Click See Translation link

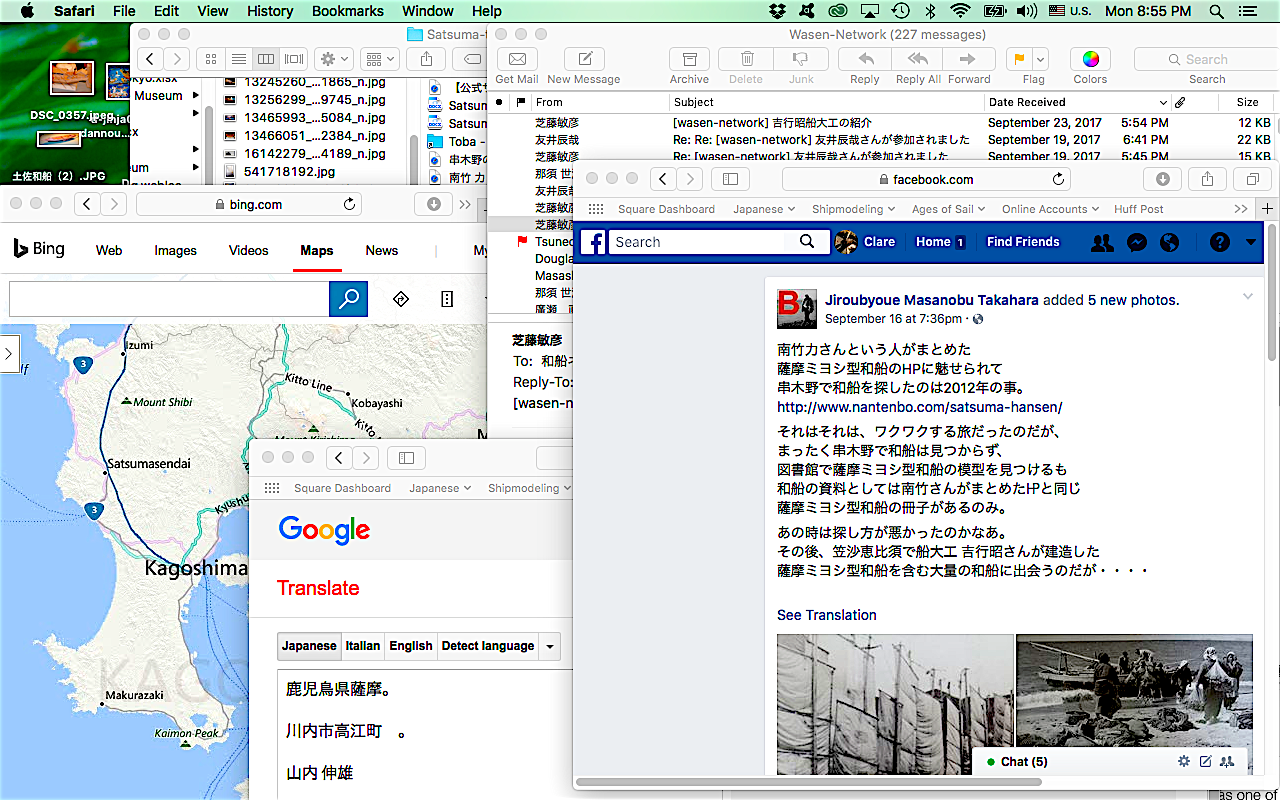[x=826, y=615]
